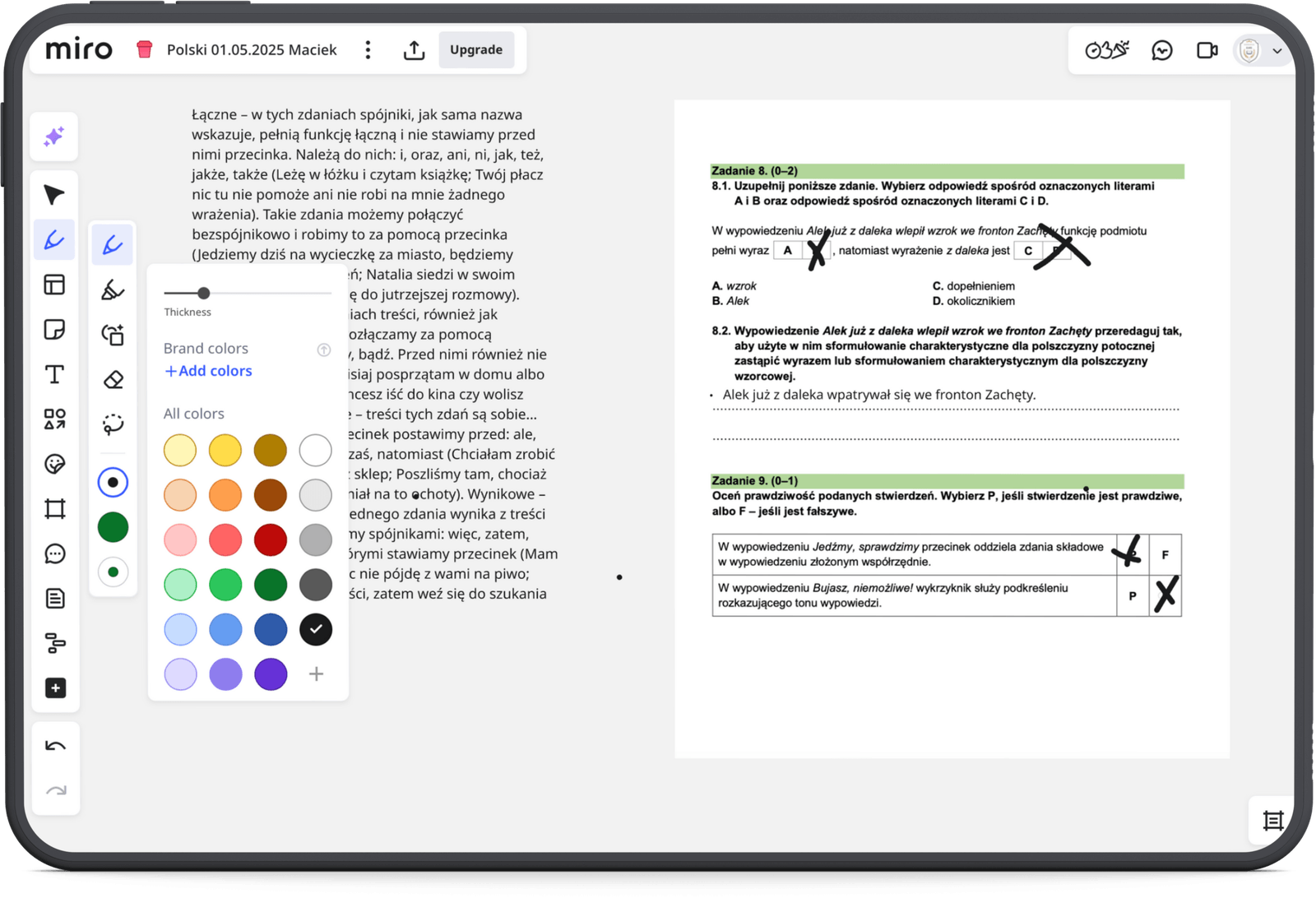Select the Frame tool
This screenshot has height=898, width=1316.
(54, 509)
